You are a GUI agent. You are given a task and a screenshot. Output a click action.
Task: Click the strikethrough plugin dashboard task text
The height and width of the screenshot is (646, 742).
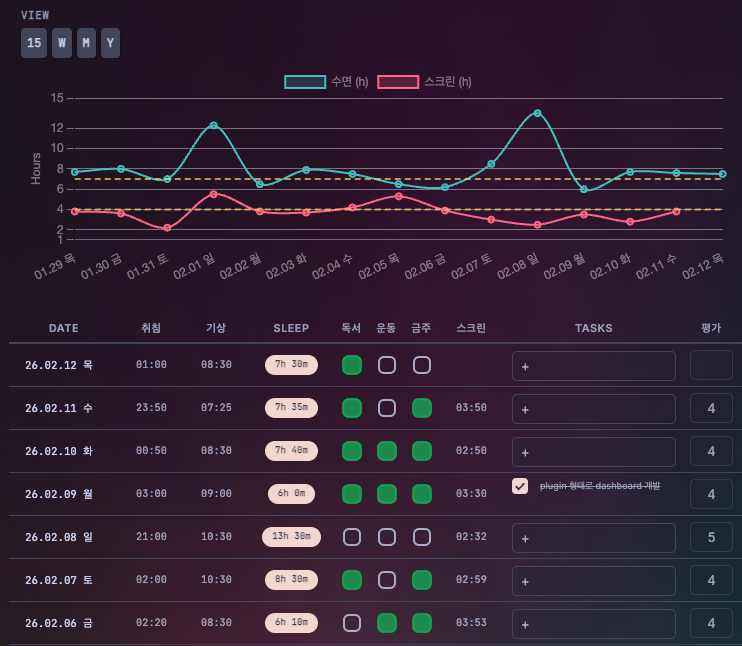[x=600, y=486]
